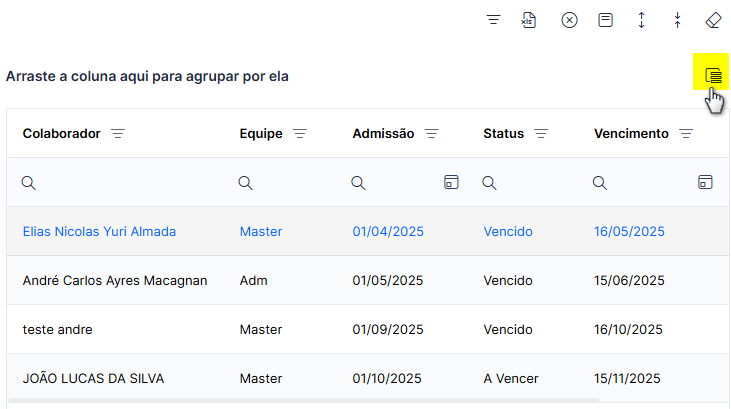
Task: Open Equipe column header filter
Action: point(300,134)
